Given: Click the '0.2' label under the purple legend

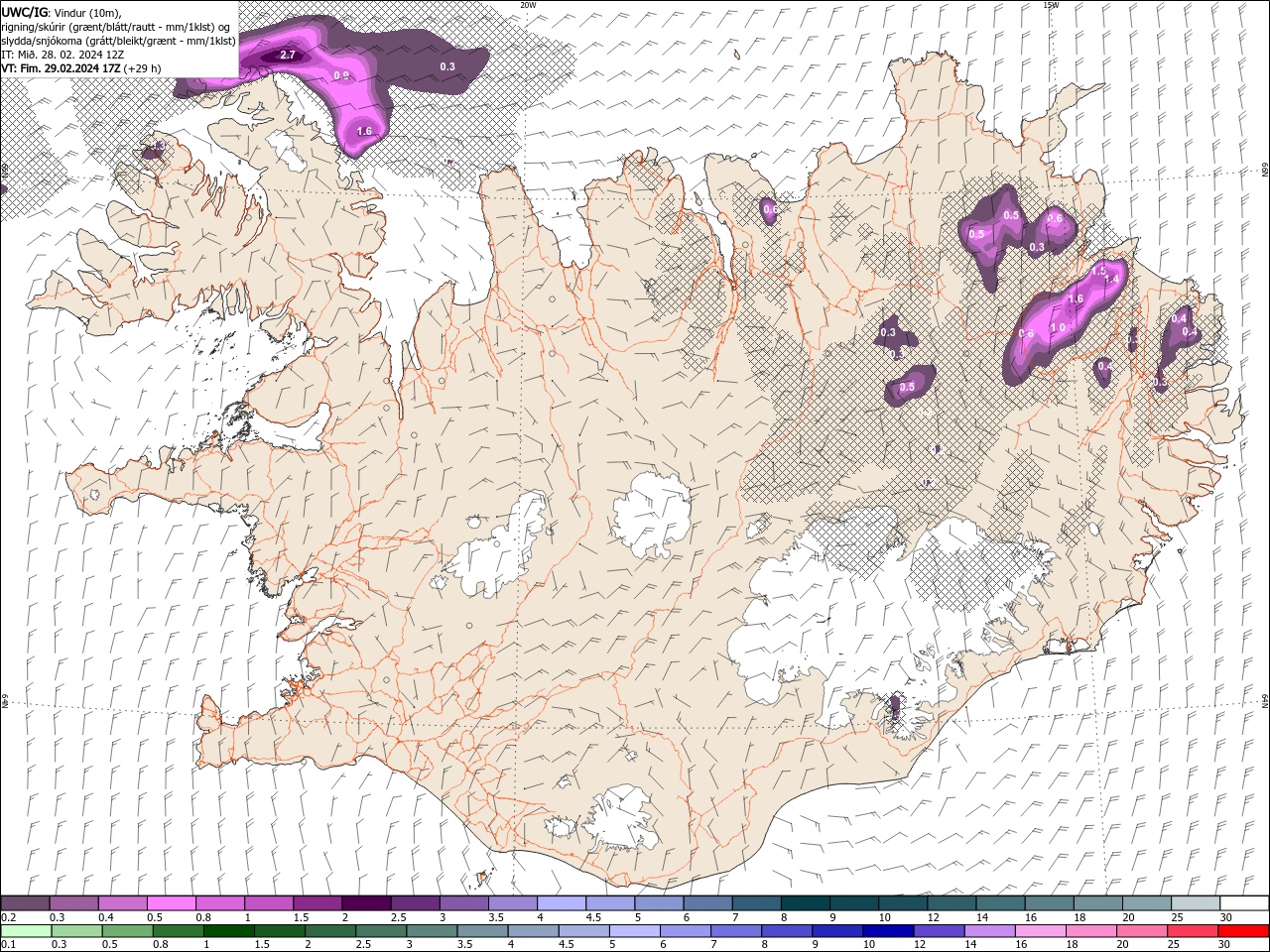Looking at the screenshot, I should [x=8, y=917].
